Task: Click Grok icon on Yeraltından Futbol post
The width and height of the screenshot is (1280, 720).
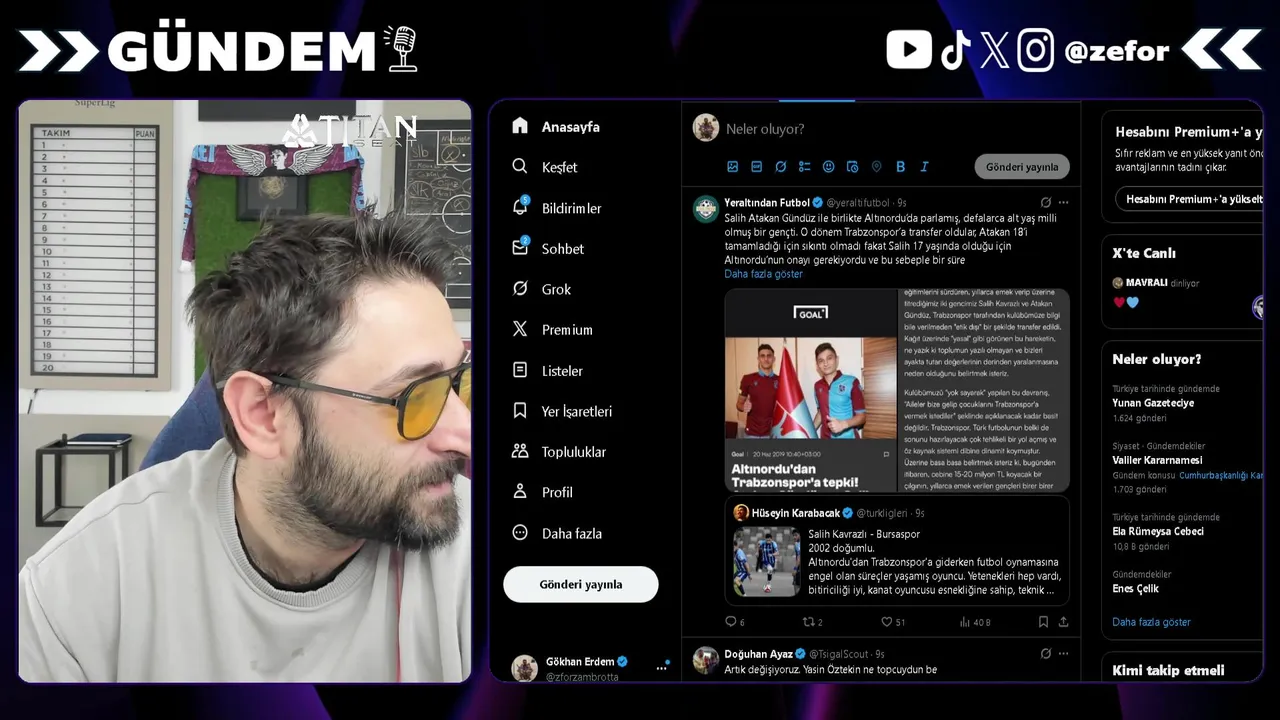Action: tap(1045, 202)
